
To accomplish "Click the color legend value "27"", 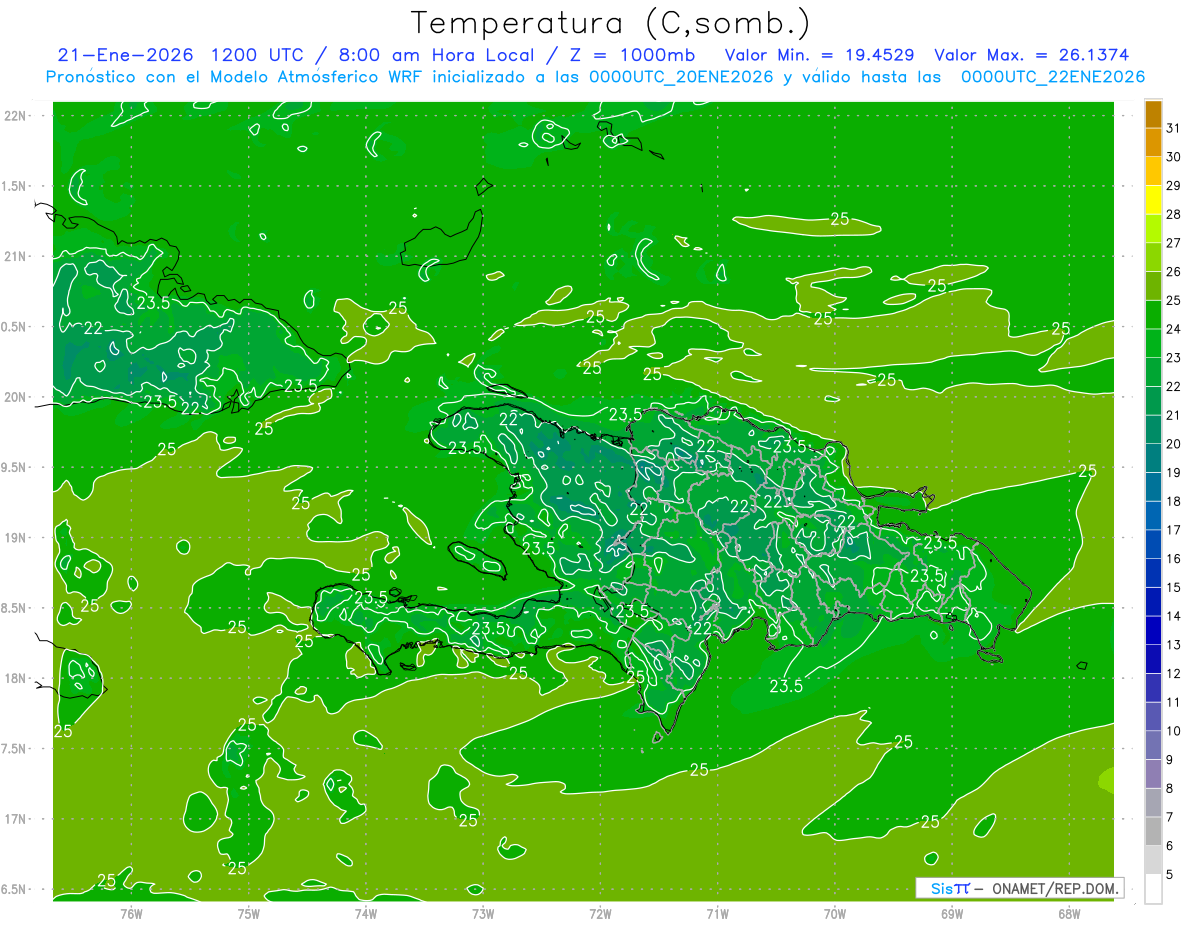I will pos(1173,243).
